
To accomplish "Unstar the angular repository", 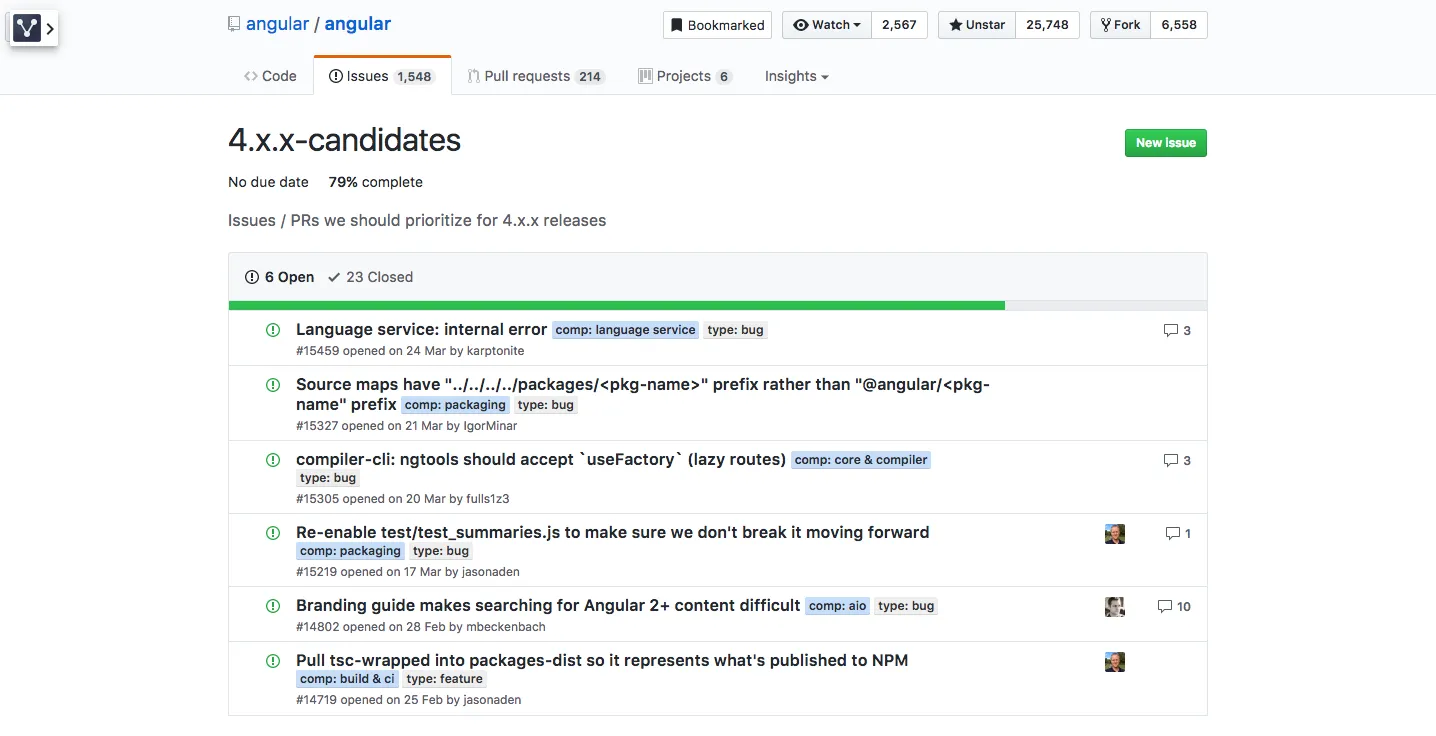I will click(x=977, y=25).
